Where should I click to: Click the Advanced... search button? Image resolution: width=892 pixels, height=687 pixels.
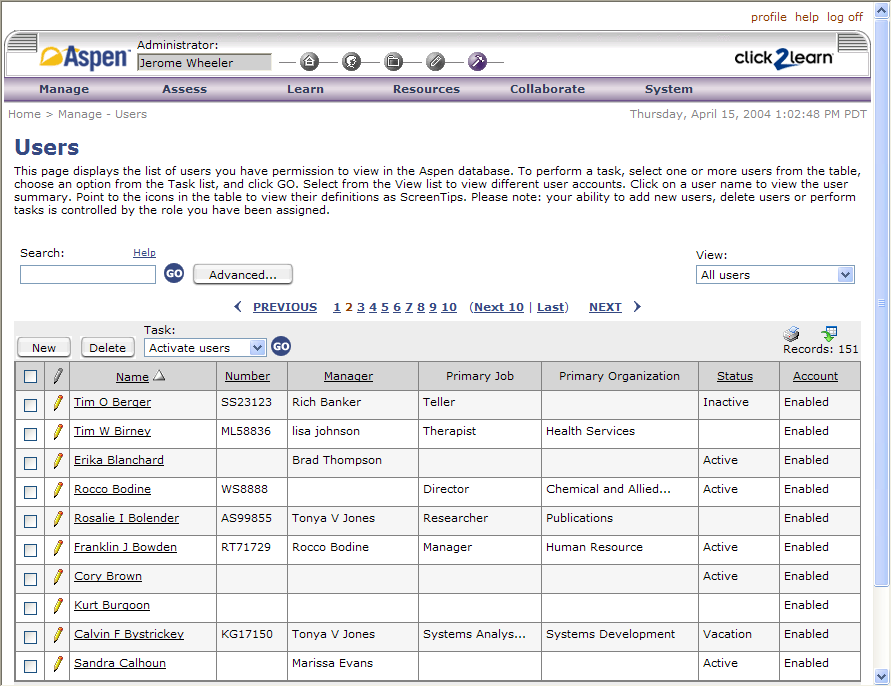point(243,274)
